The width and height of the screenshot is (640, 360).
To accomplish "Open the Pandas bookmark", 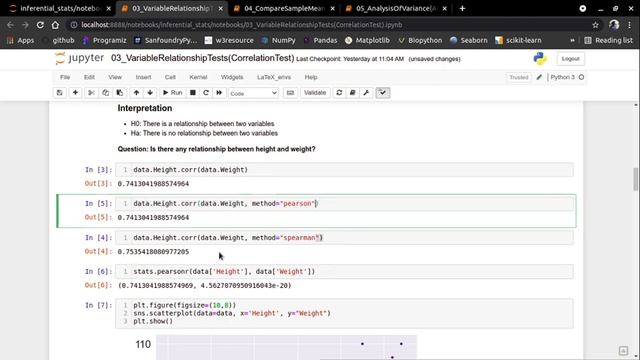I will coord(320,40).
